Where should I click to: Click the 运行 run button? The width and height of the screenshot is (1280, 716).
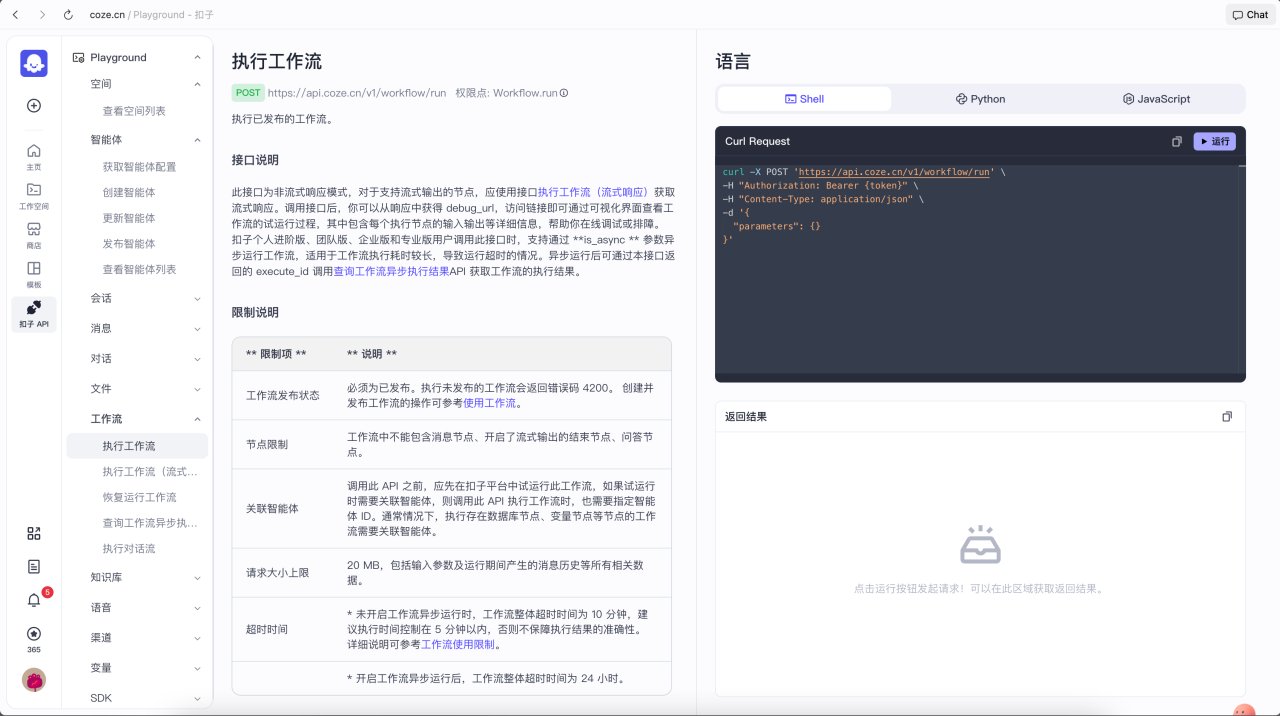[x=1214, y=142]
